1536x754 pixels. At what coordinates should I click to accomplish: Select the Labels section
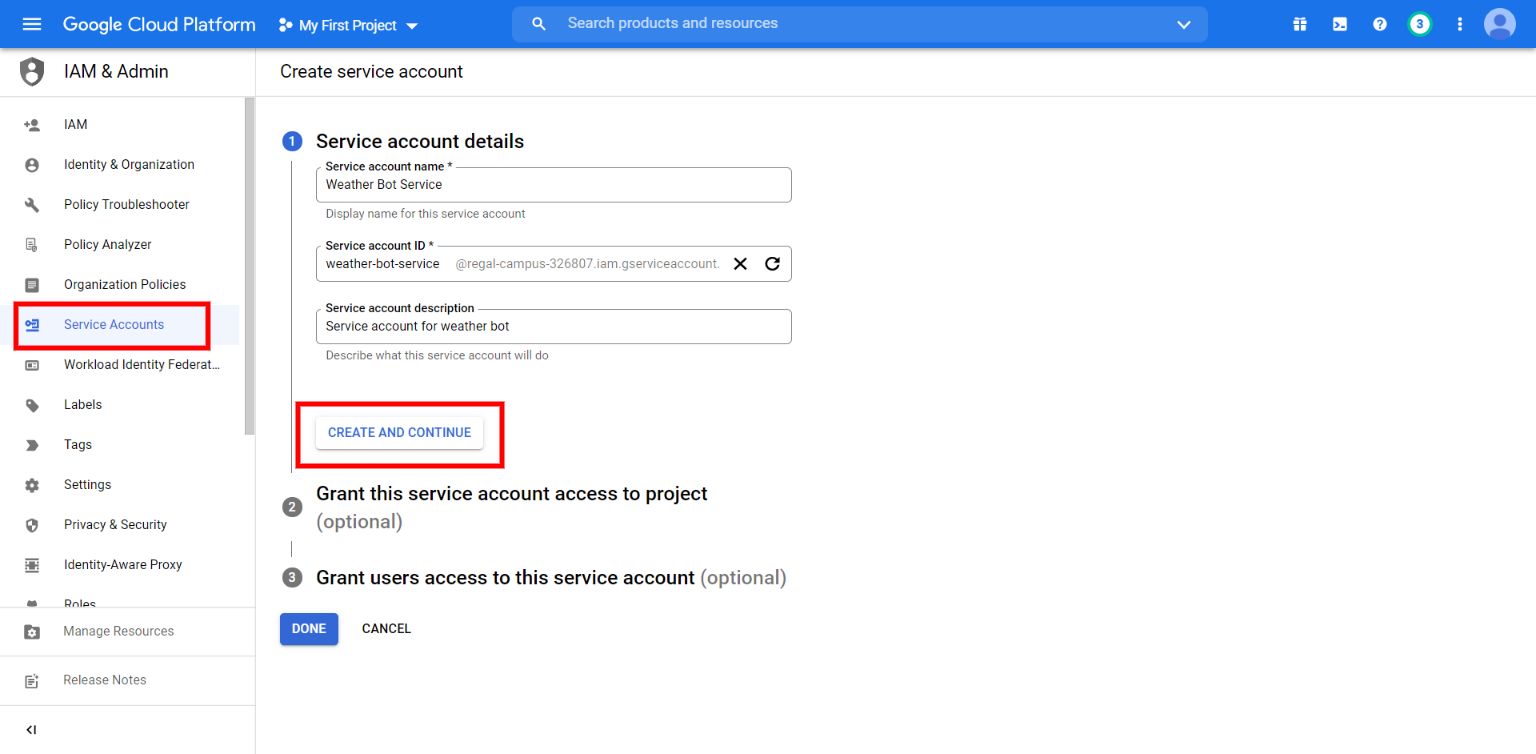tap(82, 404)
